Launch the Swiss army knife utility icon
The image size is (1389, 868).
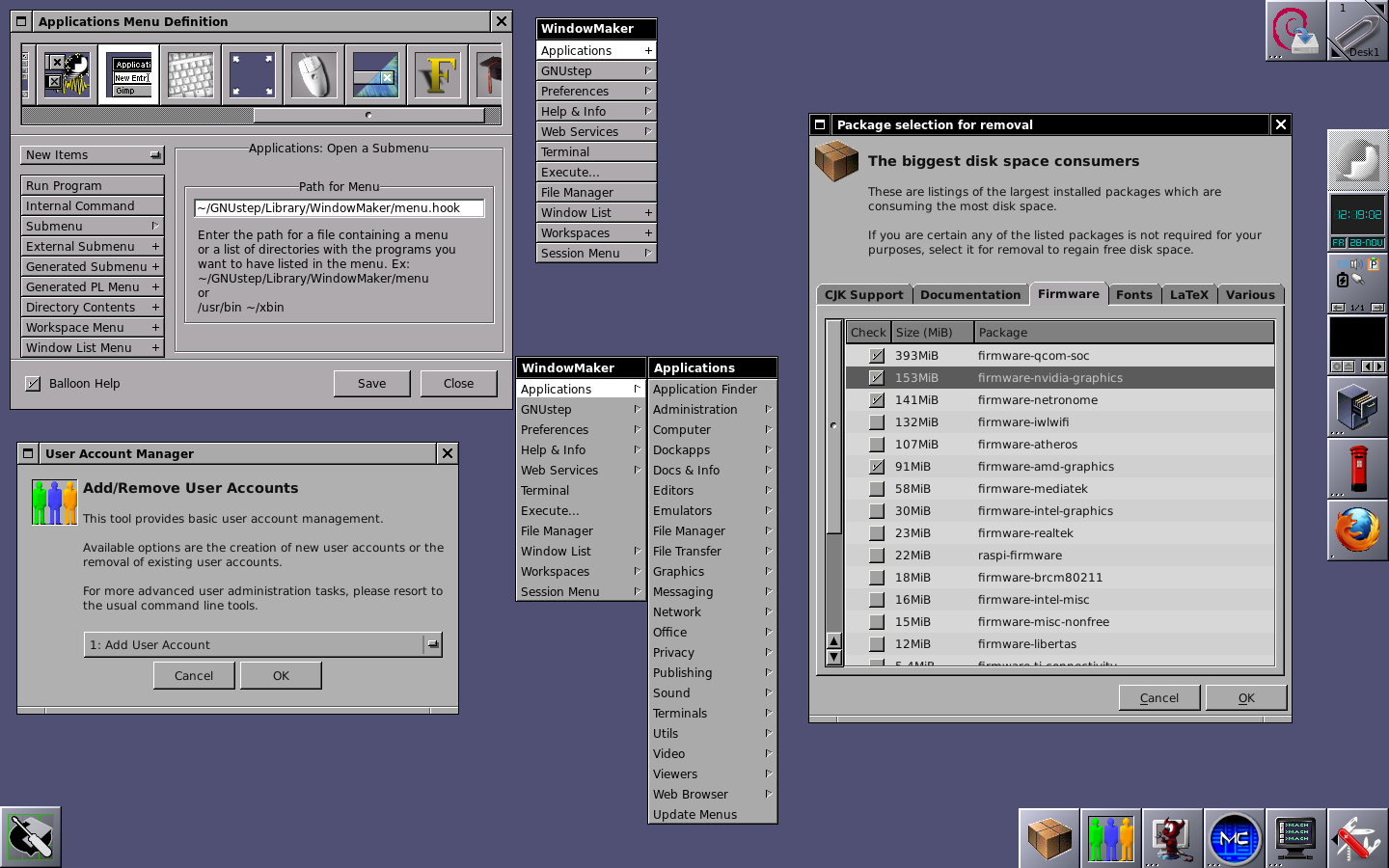pyautogui.click(x=1357, y=838)
